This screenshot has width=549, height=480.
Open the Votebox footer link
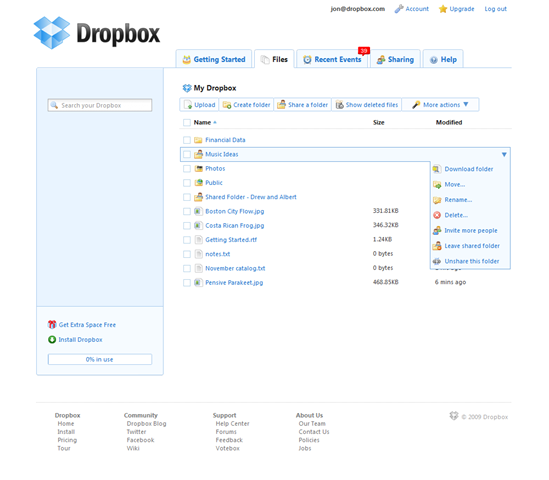coord(228,448)
